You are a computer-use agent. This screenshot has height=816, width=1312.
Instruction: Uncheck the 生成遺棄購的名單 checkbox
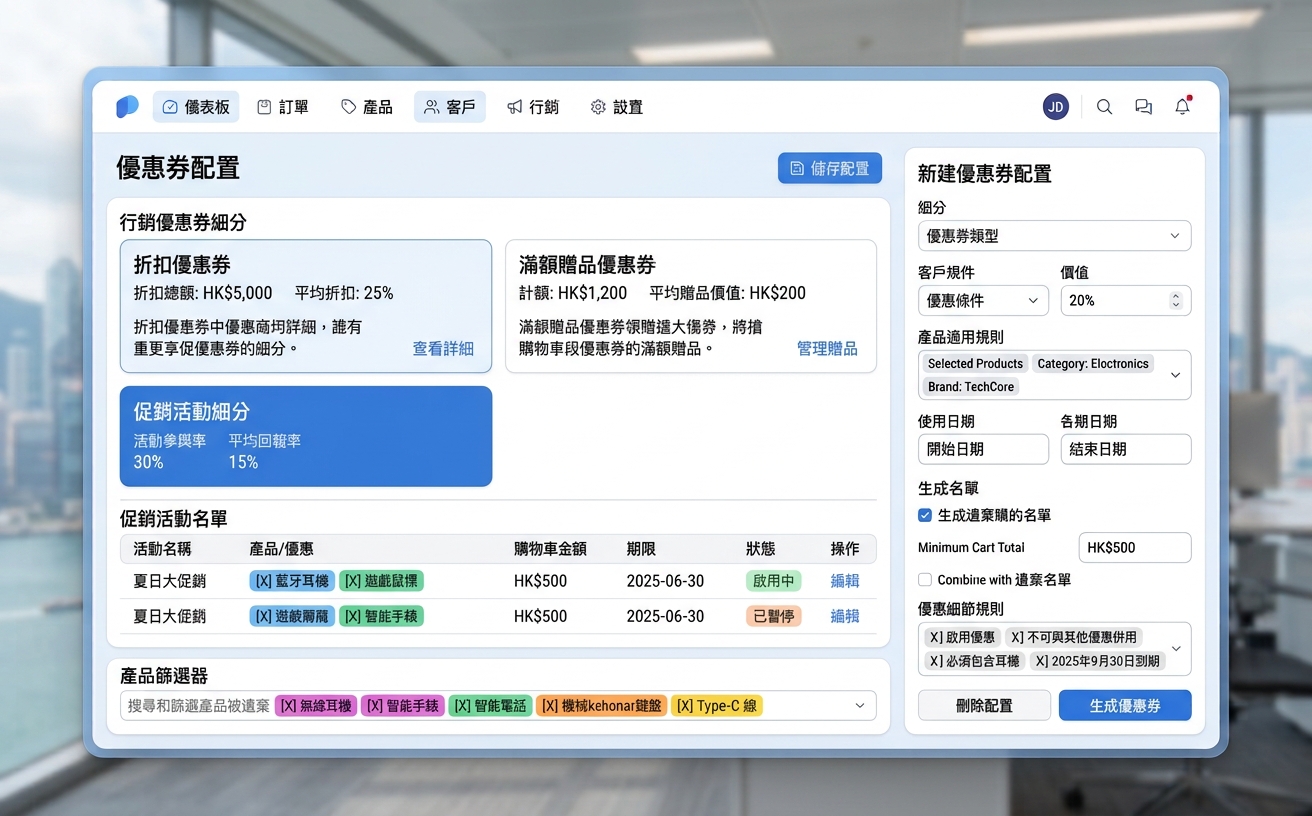coord(925,515)
